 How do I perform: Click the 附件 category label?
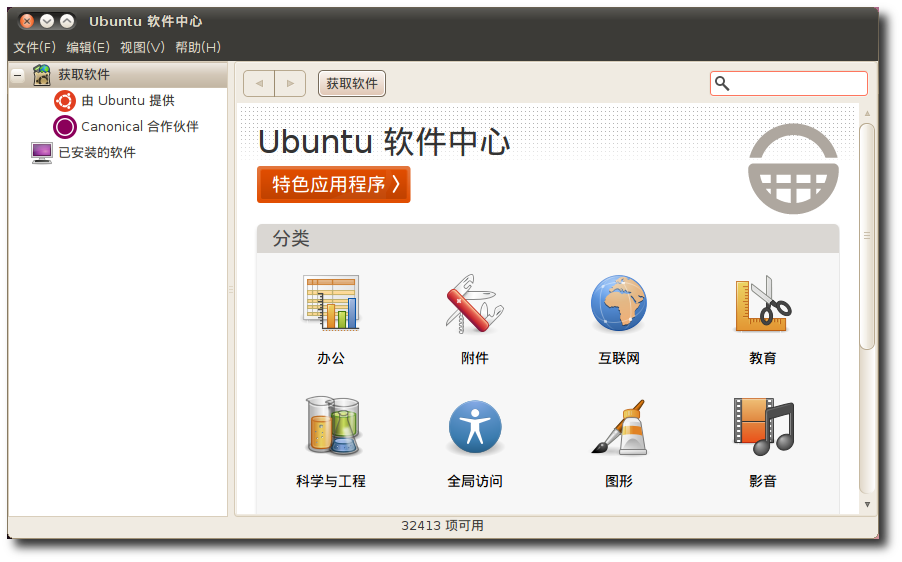(x=475, y=358)
